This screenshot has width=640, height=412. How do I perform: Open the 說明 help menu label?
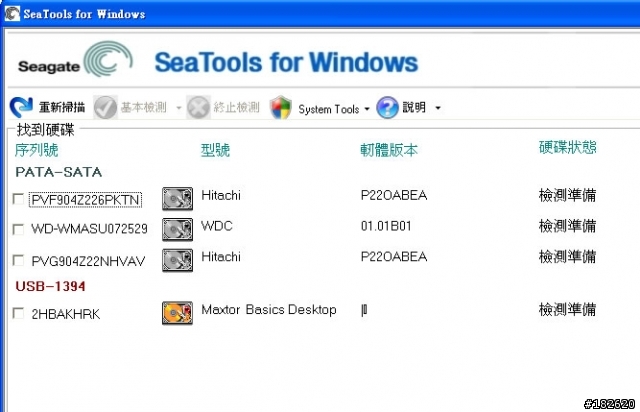coord(414,107)
